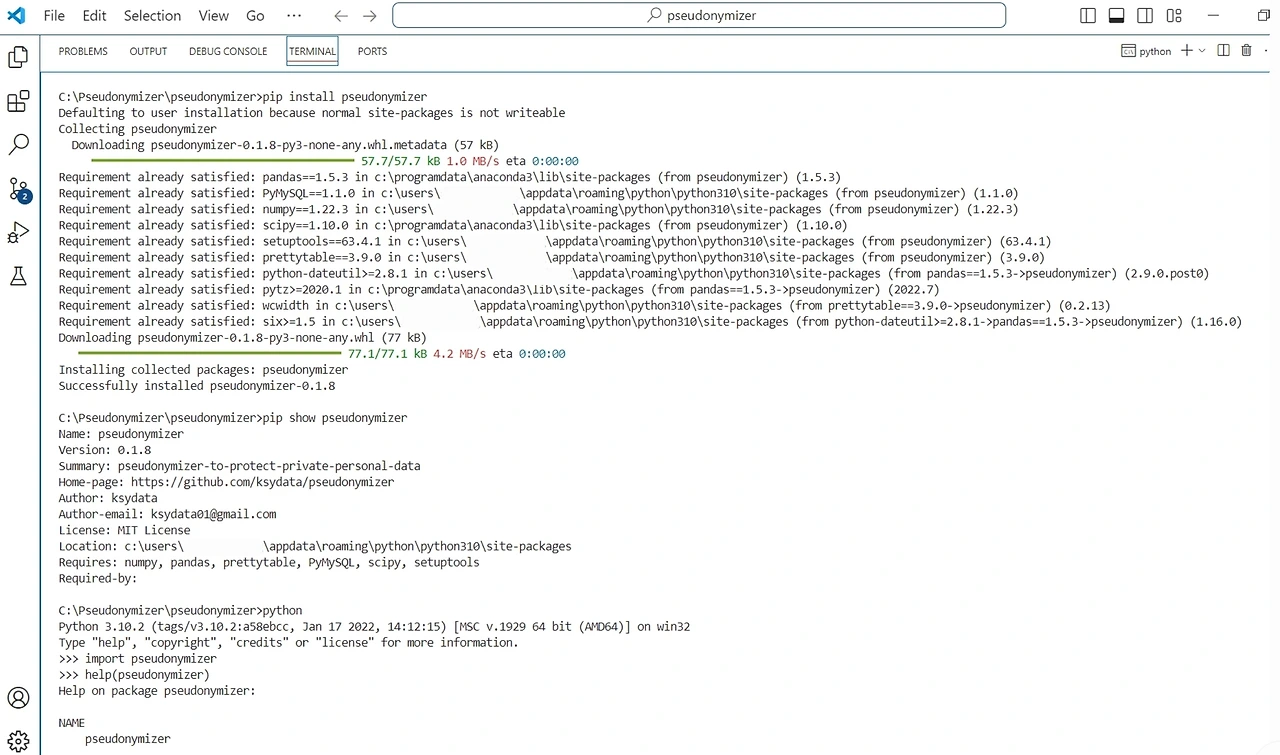Toggle the secondary side bar
This screenshot has height=755, width=1280.
pyautogui.click(x=1145, y=16)
